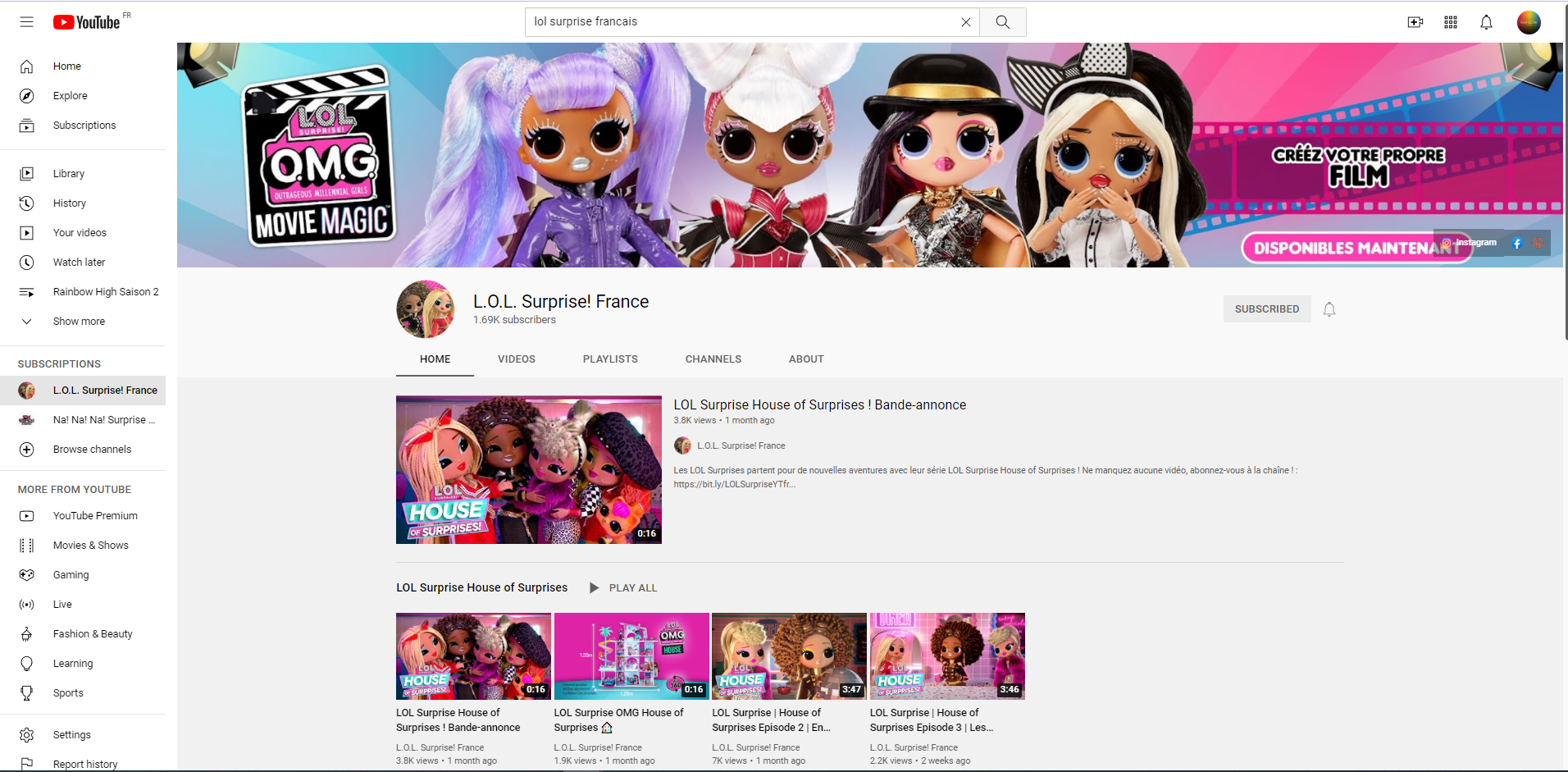The height and width of the screenshot is (772, 1568).
Task: Open OMG House of Surprises video thumbnail
Action: [x=631, y=656]
